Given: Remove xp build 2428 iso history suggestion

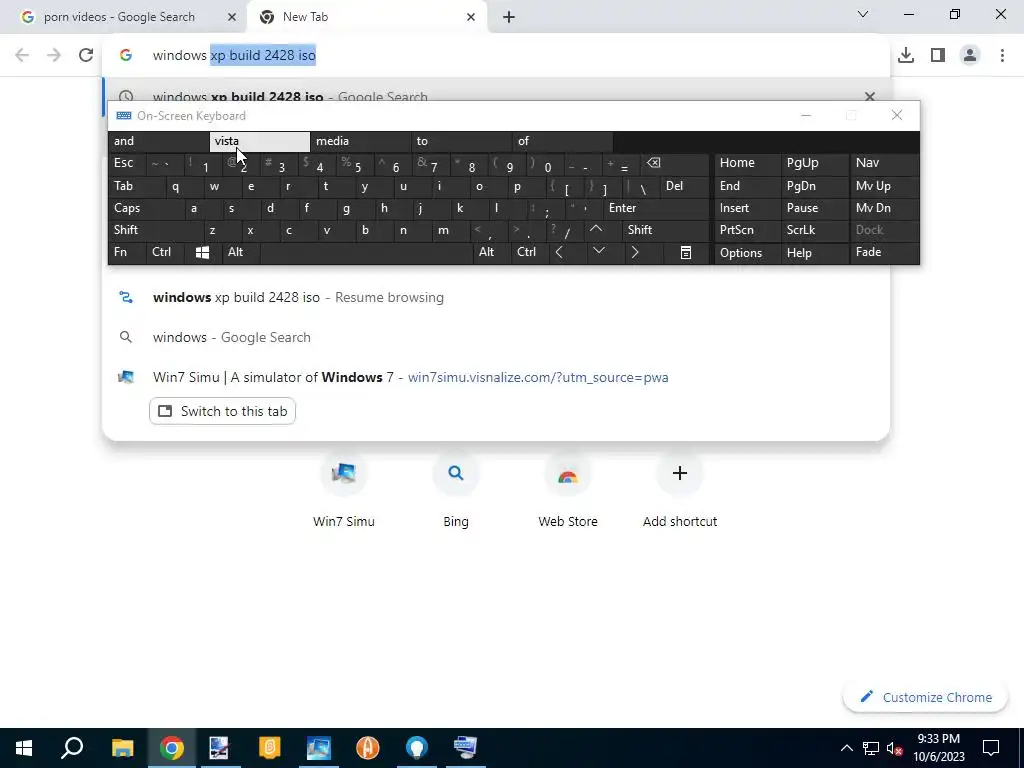Looking at the screenshot, I should click(869, 97).
